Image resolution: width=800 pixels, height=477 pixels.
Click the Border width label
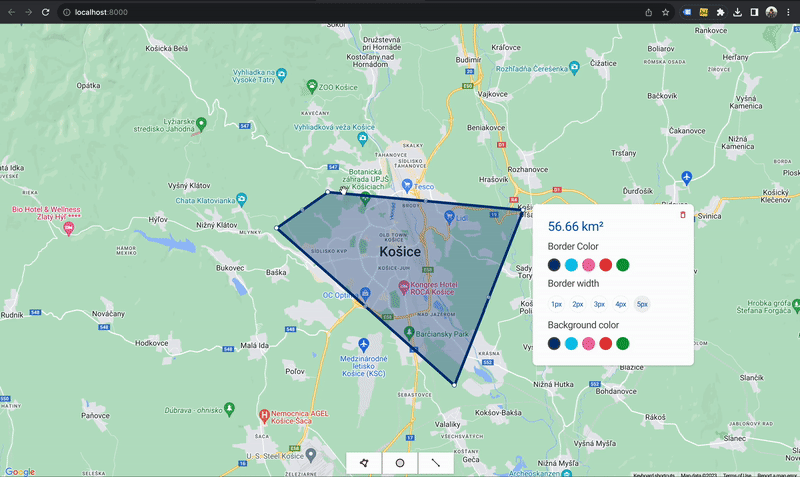[573, 284]
